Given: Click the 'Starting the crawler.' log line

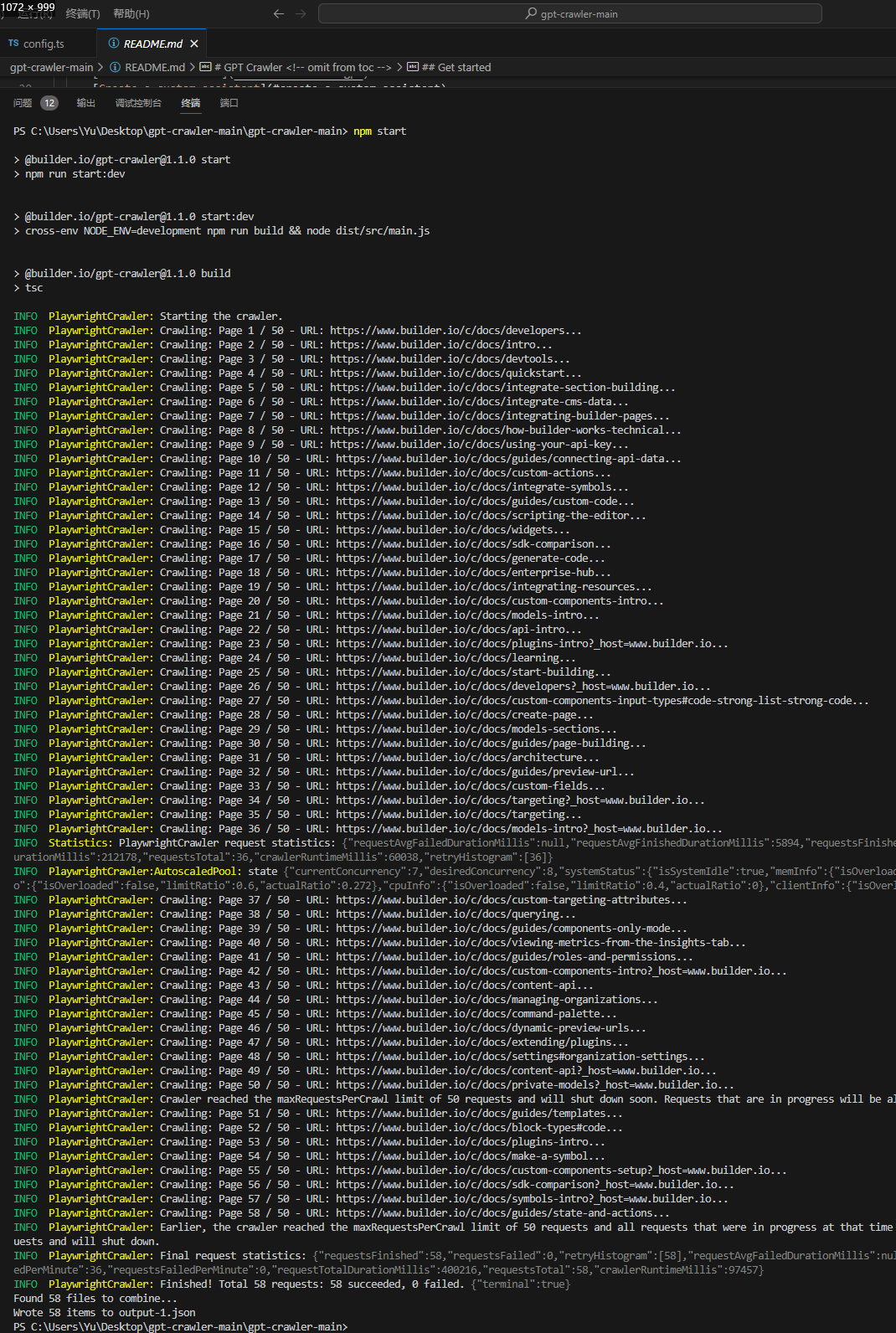Looking at the screenshot, I should 148,317.
